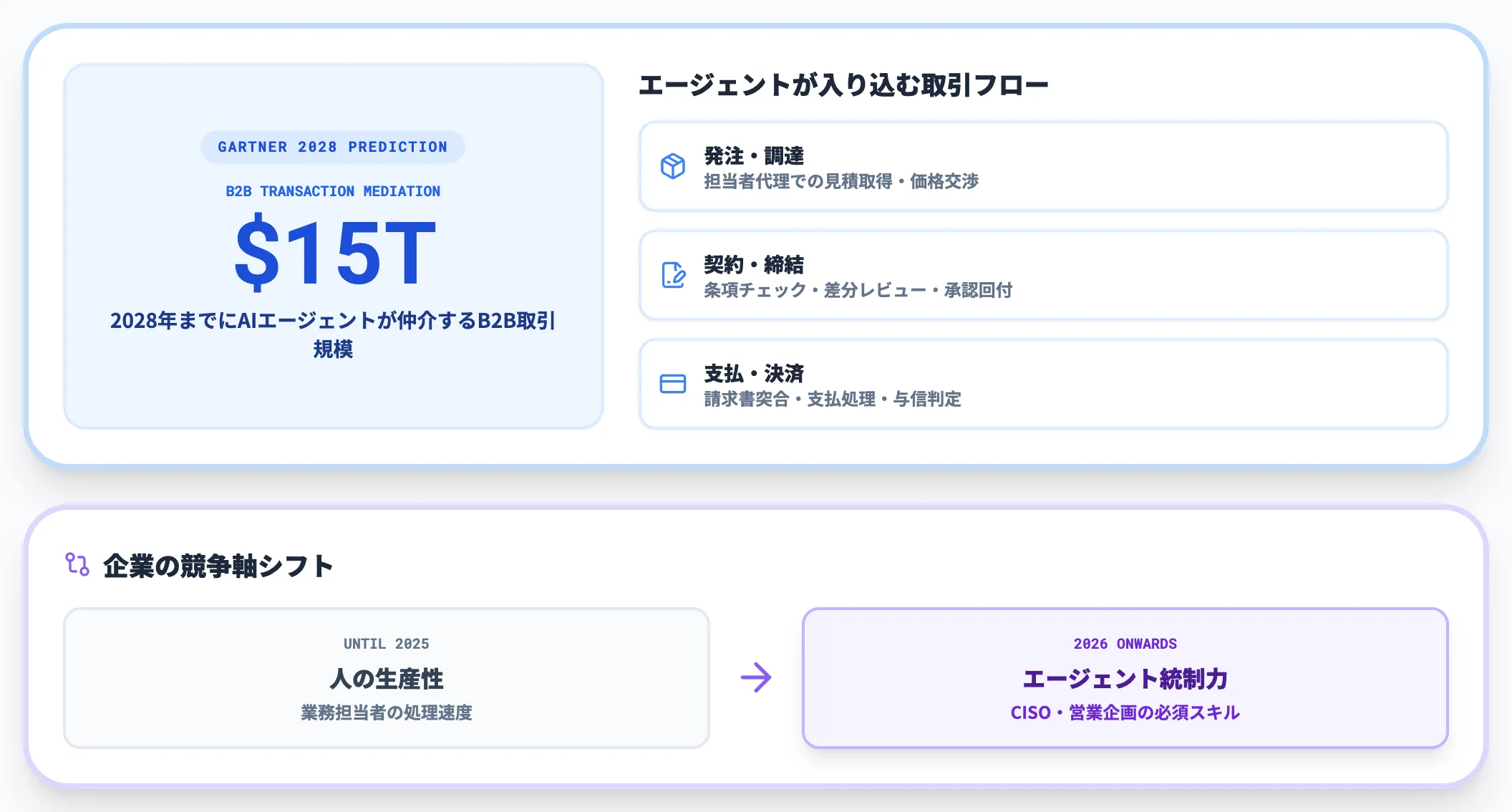1512x812 pixels.
Task: Click the document-edit icon beside 契約・締結
Action: point(673,275)
